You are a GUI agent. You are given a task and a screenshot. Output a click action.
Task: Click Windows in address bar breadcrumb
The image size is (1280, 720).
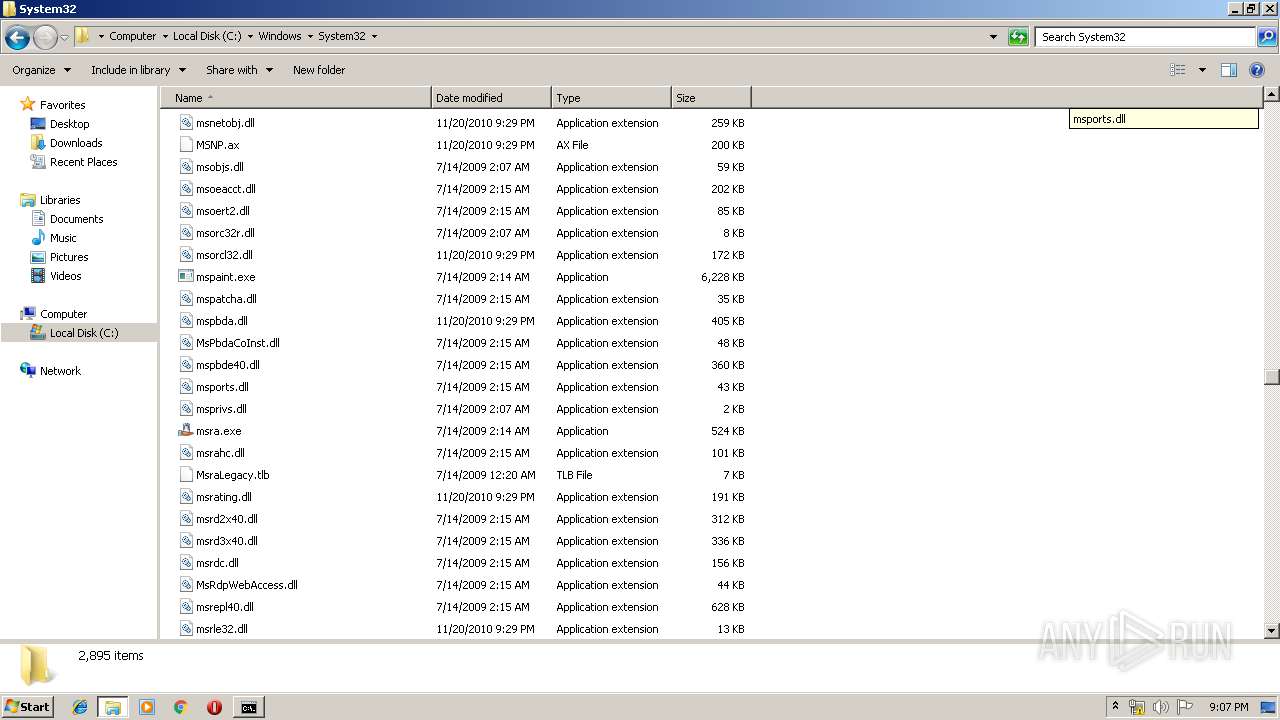[280, 36]
